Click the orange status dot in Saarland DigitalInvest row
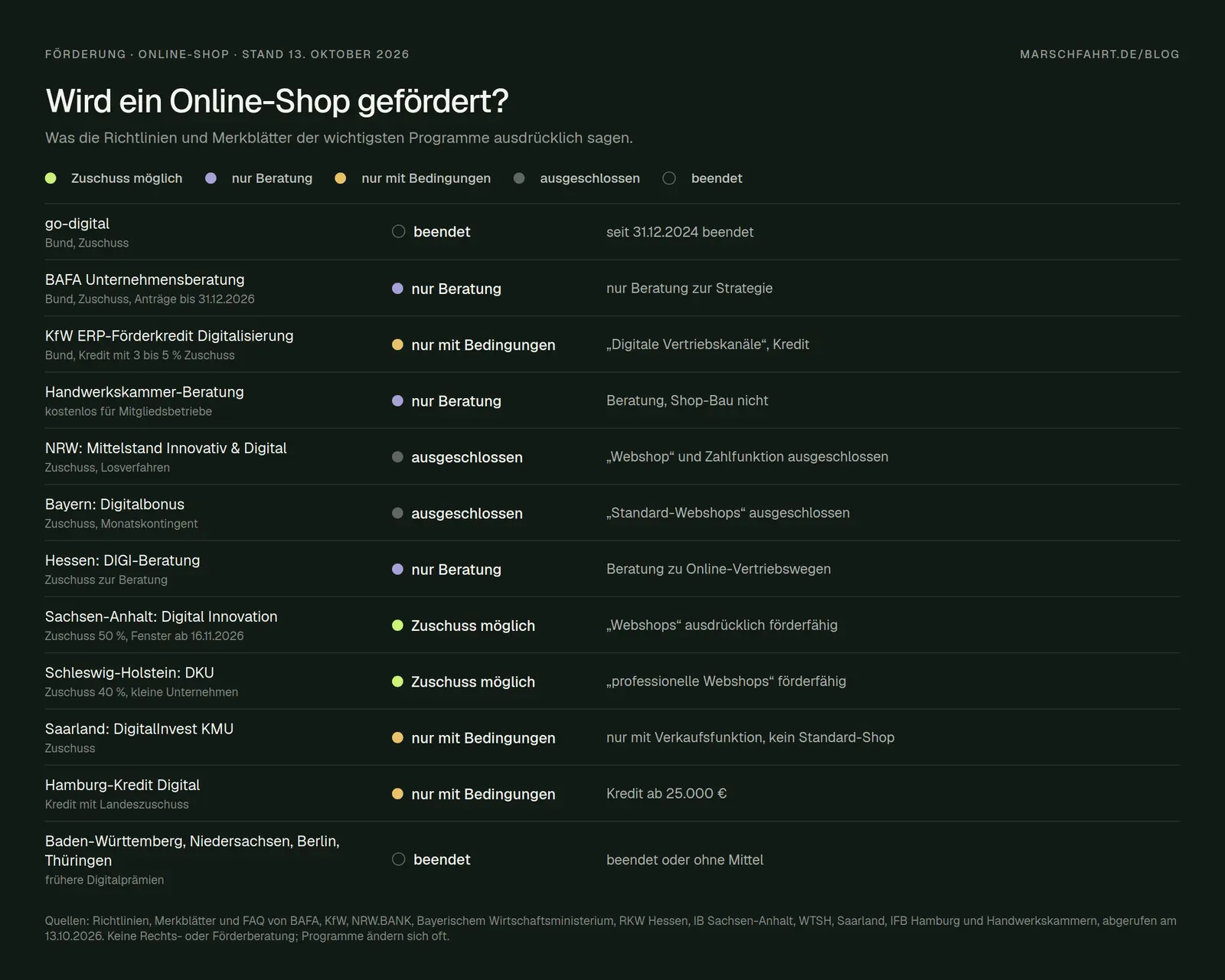 (397, 737)
